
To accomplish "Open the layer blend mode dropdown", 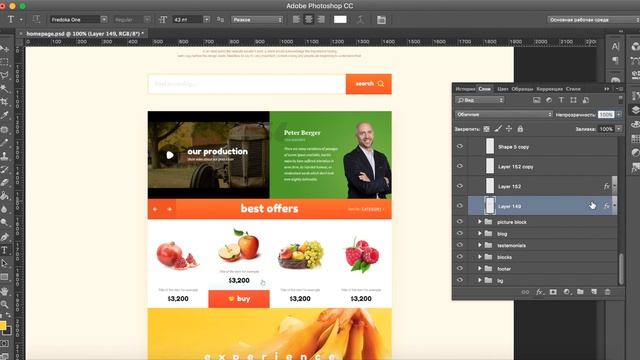I will [504, 114].
